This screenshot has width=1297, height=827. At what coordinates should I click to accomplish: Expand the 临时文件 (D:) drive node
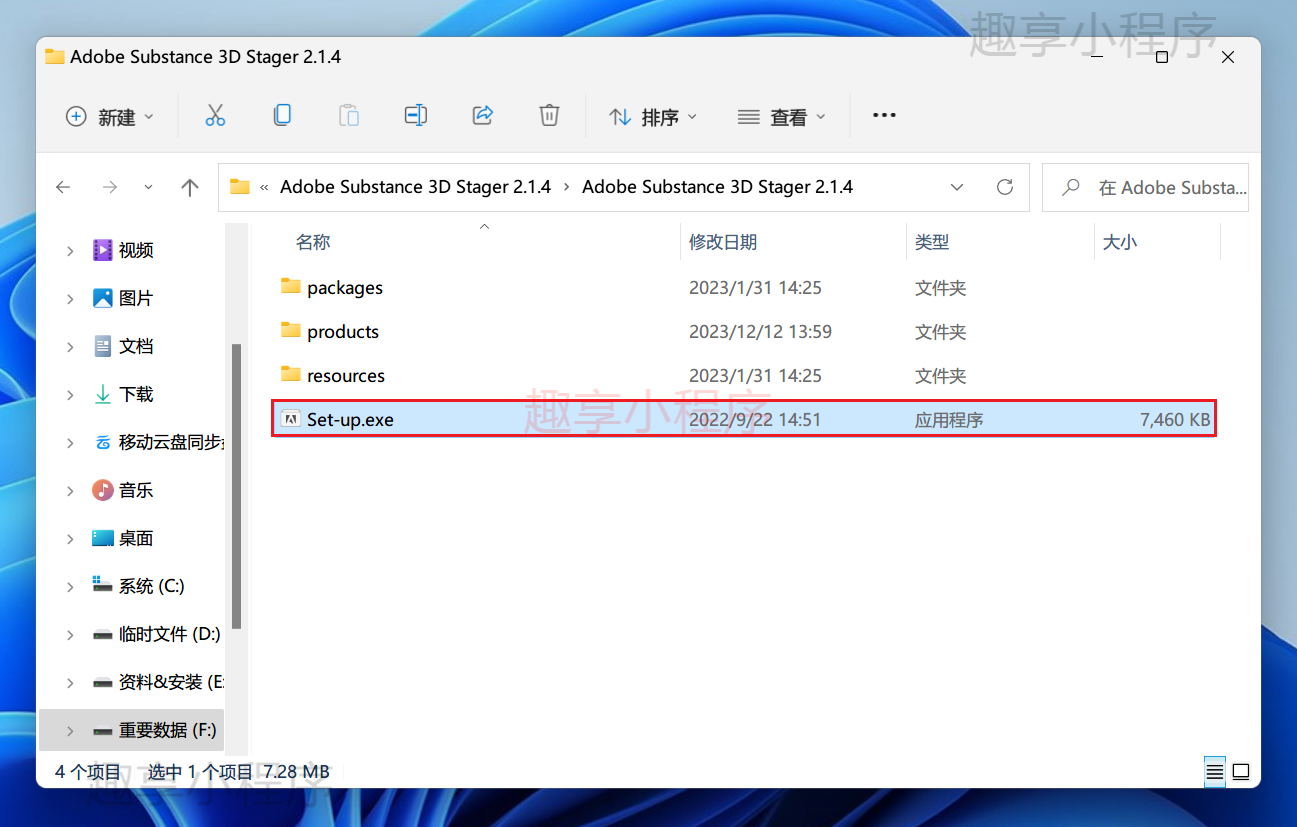point(70,635)
